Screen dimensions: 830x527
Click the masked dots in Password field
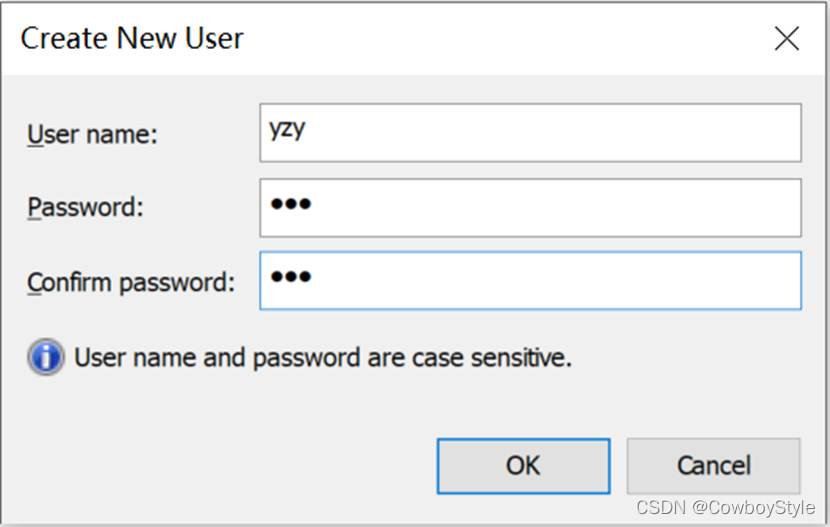click(x=291, y=204)
